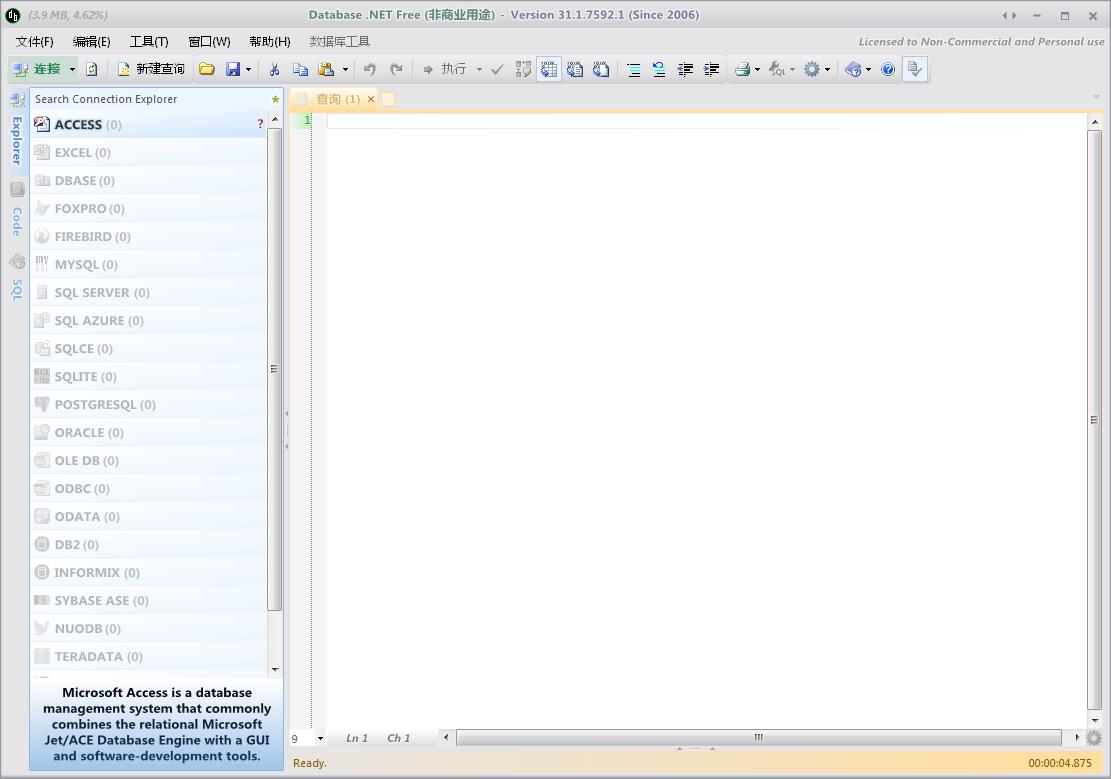This screenshot has width=1111, height=779.
Task: Click the increase indent icon
Action: [x=711, y=69]
